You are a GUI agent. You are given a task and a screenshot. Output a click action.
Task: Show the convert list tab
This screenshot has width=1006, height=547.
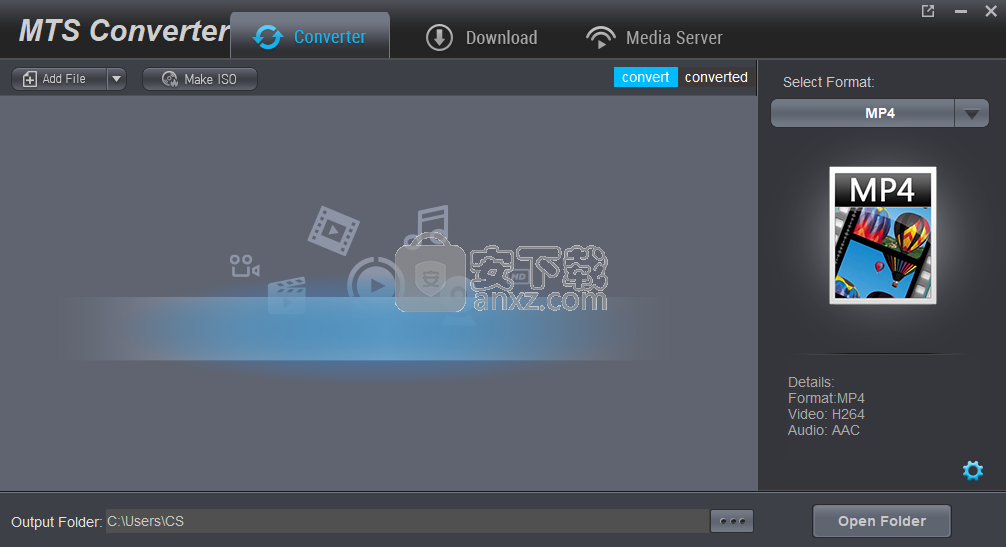645,77
